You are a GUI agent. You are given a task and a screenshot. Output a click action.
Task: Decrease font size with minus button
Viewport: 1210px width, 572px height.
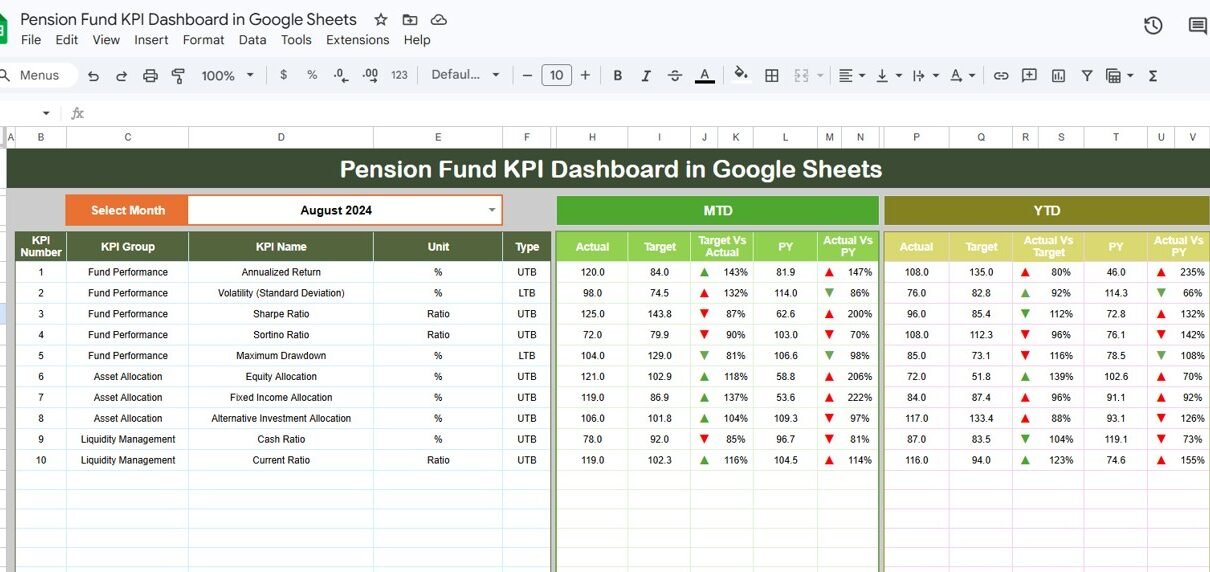(x=527, y=75)
